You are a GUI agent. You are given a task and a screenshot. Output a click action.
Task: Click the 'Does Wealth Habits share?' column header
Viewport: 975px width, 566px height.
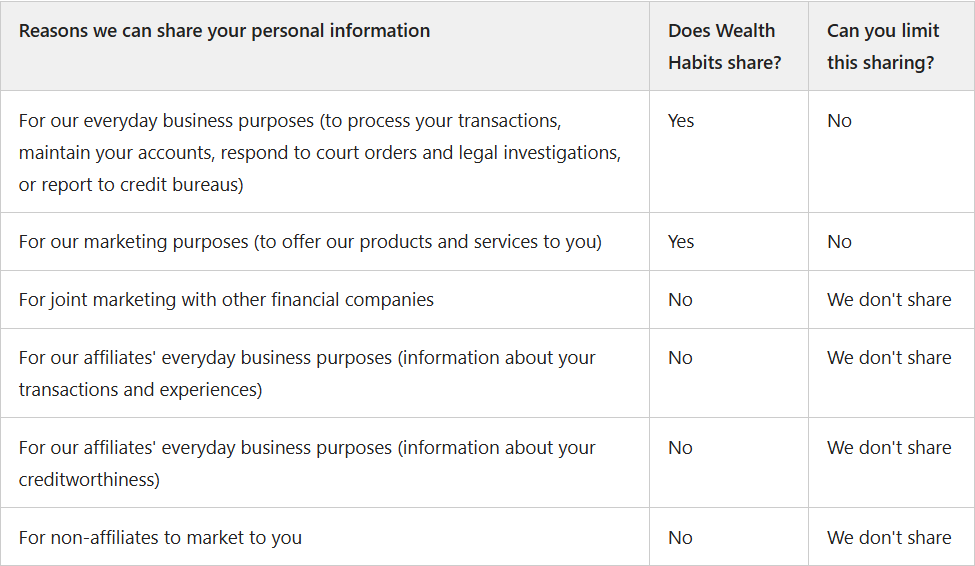tap(724, 47)
